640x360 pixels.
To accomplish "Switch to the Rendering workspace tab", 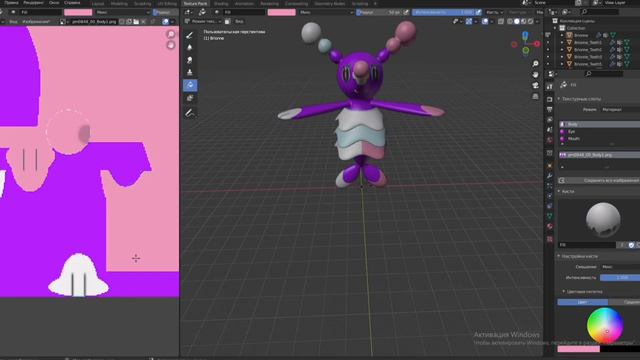I will pos(269,3).
